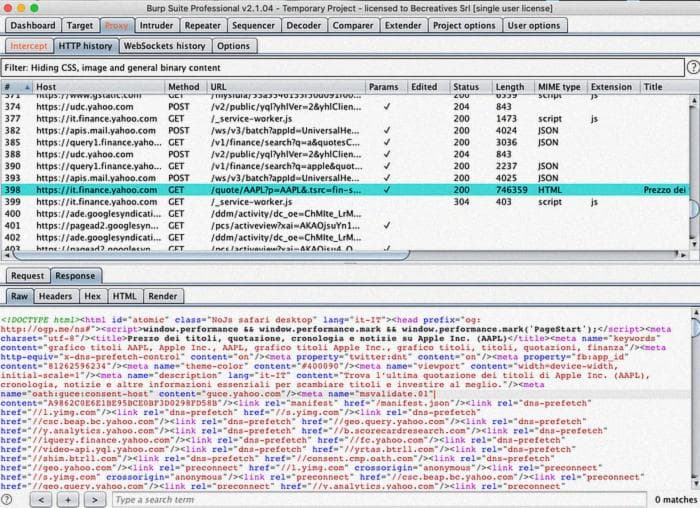Viewport: 700px width, 508px height.
Task: Select request 390 search?q=apple row
Action: click(x=345, y=166)
